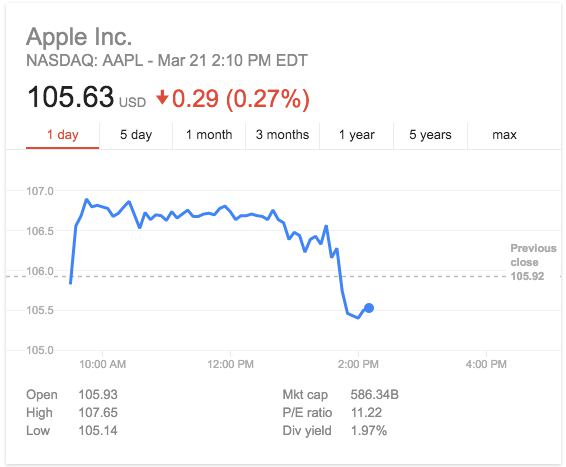Switch to the 5 day view
The width and height of the screenshot is (566, 467).
pos(136,135)
